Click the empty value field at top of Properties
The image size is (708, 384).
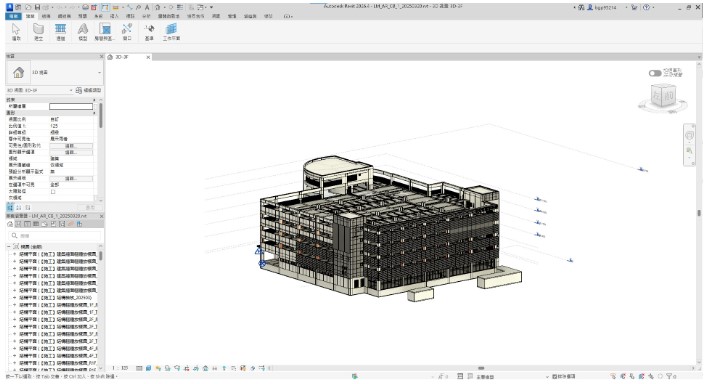click(x=71, y=106)
